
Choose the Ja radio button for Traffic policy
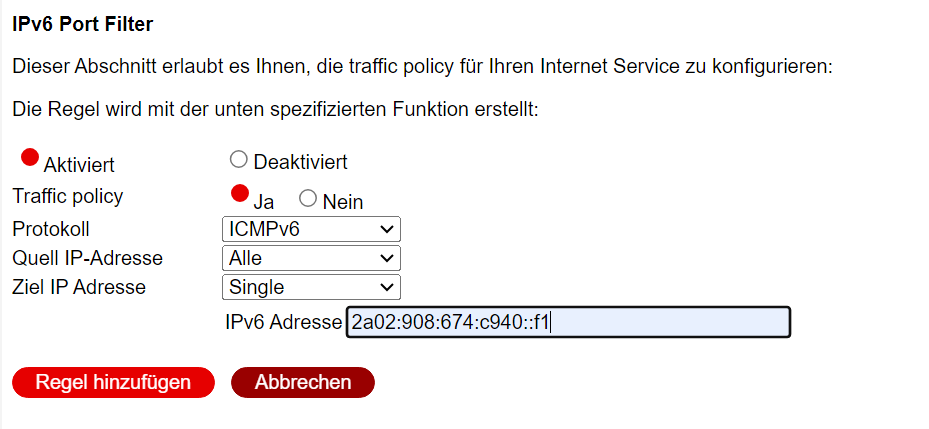[x=239, y=193]
